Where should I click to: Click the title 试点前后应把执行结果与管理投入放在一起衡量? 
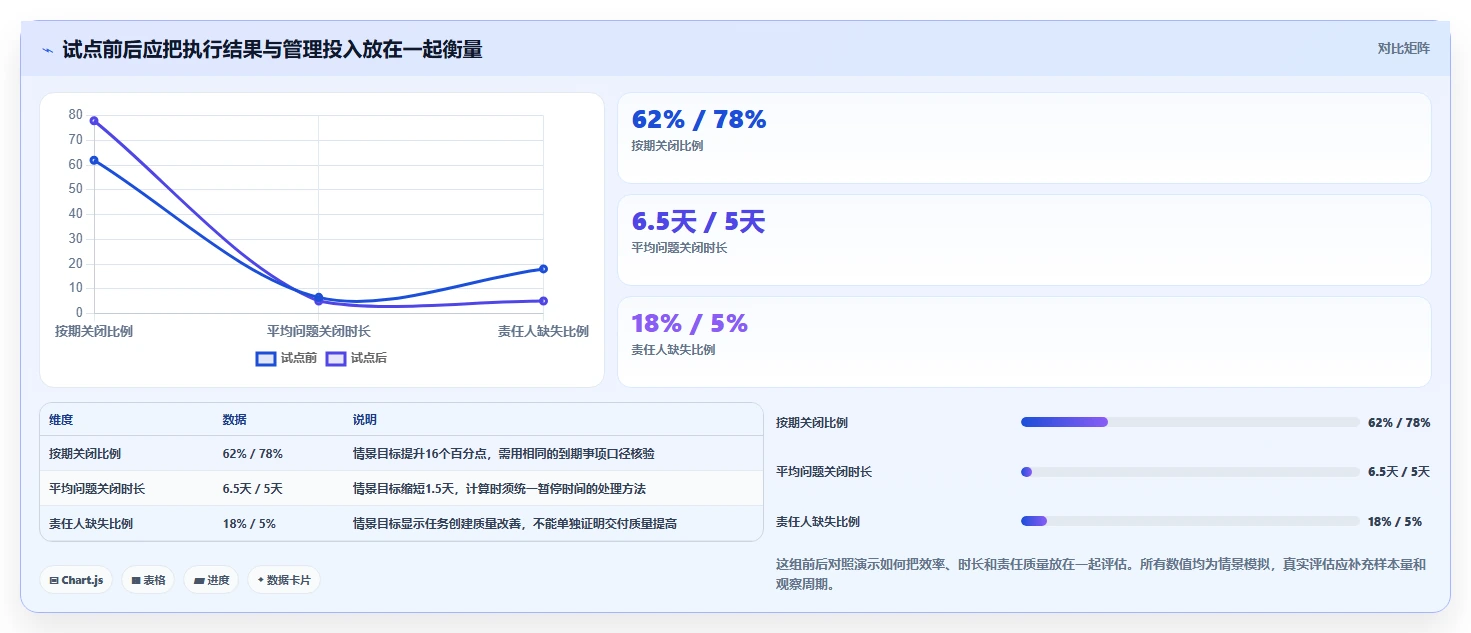click(272, 49)
